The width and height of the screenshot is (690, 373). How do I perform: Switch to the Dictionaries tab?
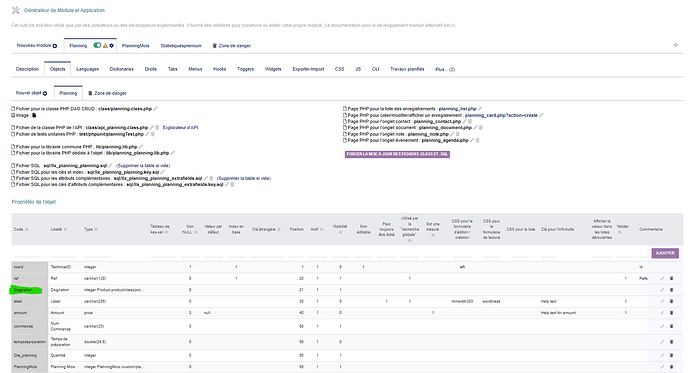121,69
